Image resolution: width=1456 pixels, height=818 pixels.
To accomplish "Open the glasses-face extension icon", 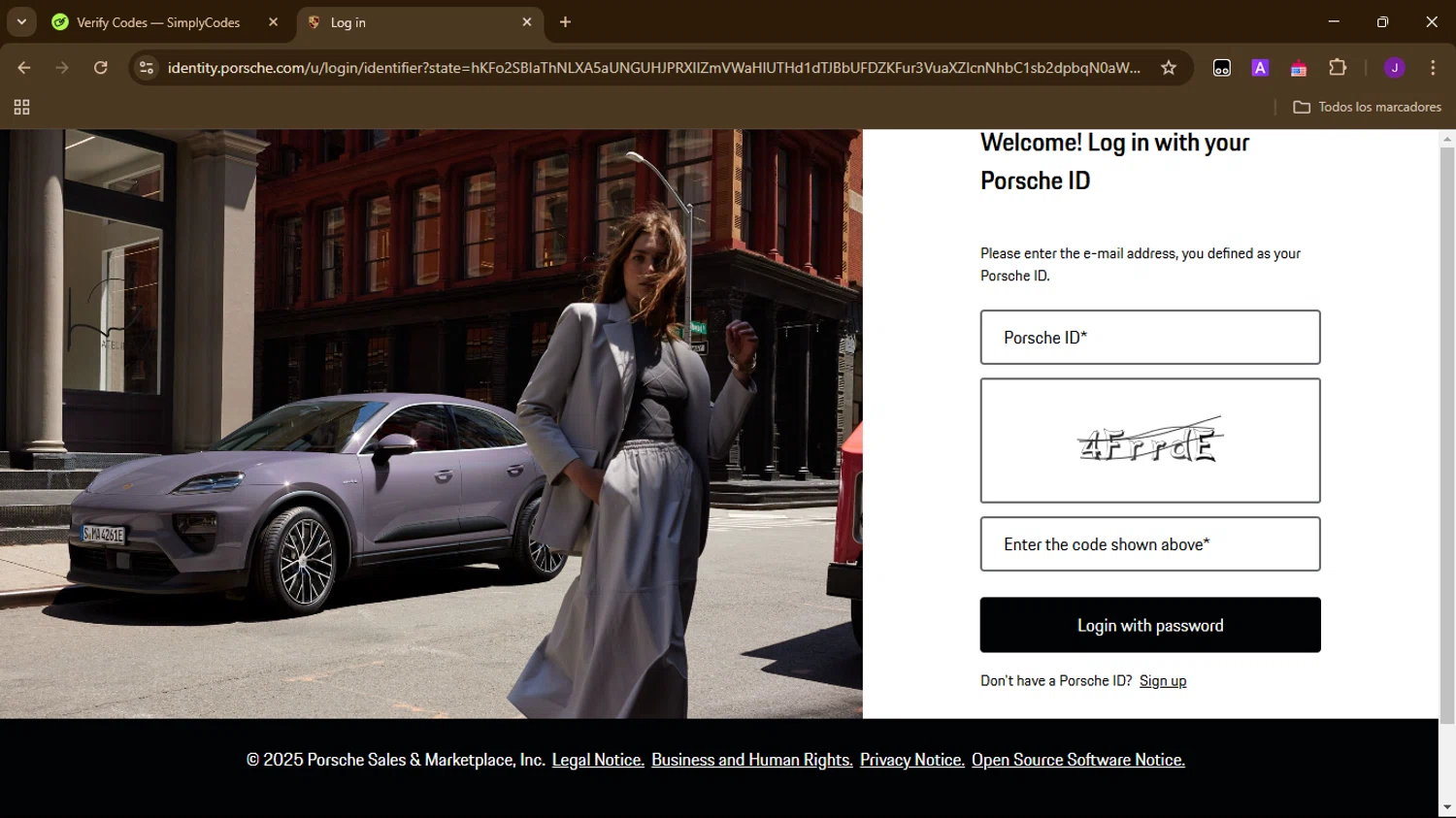I will click(1222, 68).
